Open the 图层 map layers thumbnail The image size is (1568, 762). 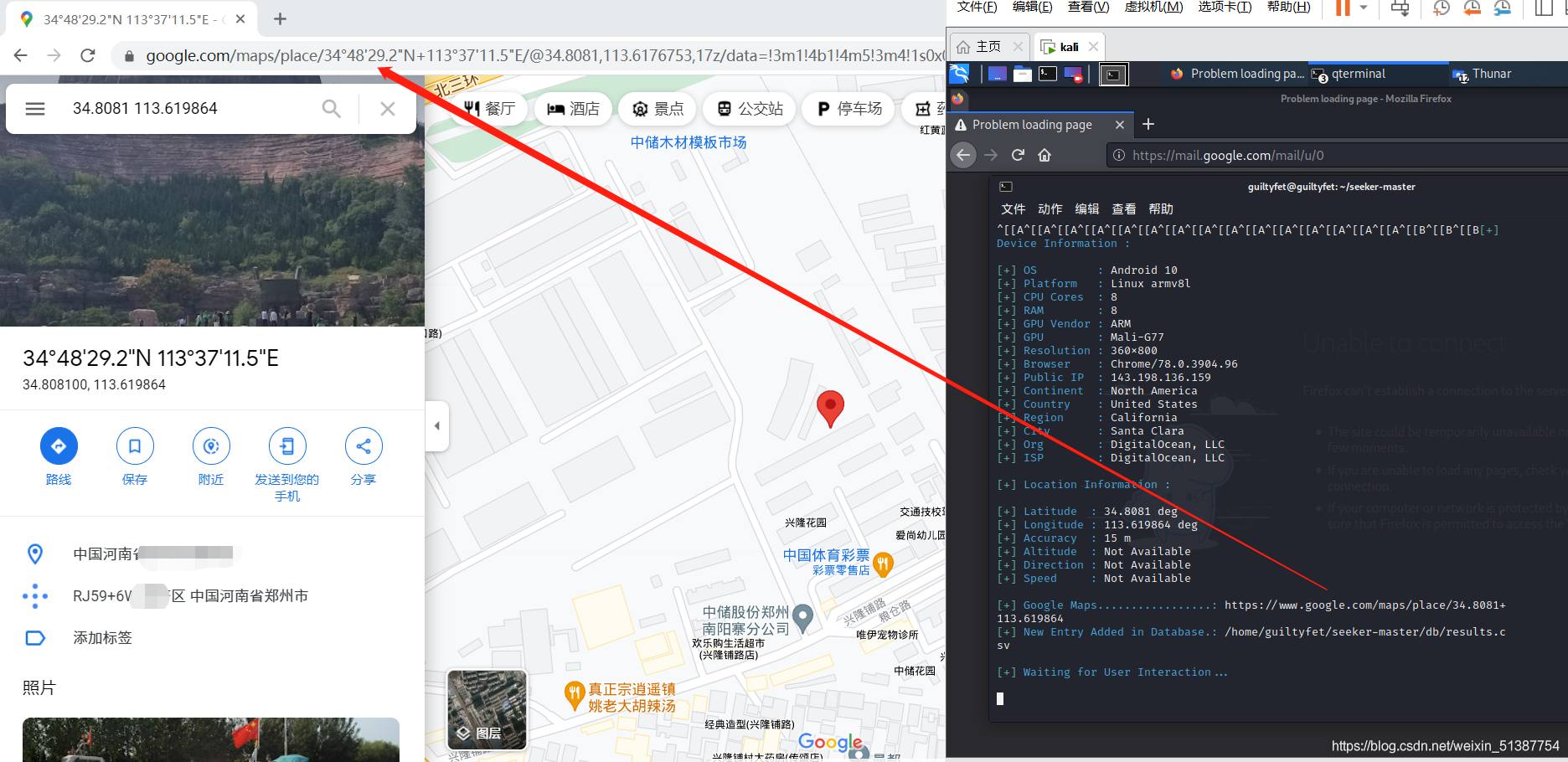point(487,710)
